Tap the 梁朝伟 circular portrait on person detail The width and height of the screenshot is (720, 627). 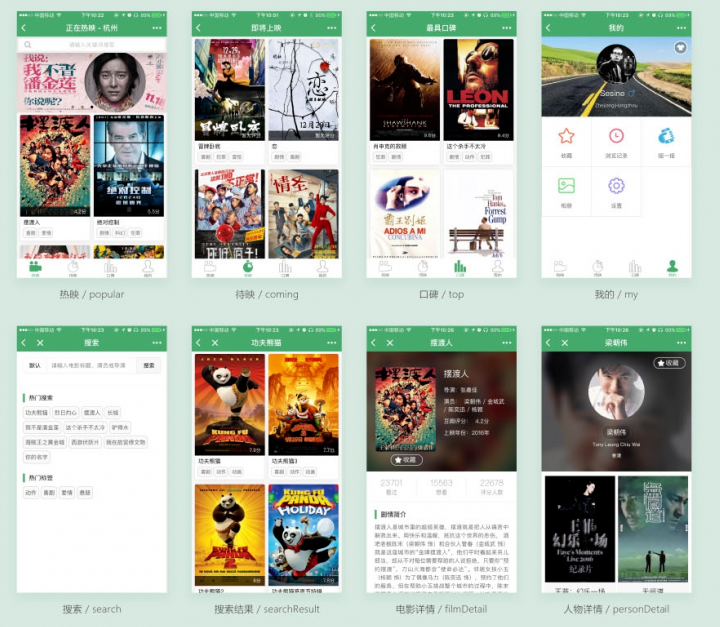click(x=616, y=391)
